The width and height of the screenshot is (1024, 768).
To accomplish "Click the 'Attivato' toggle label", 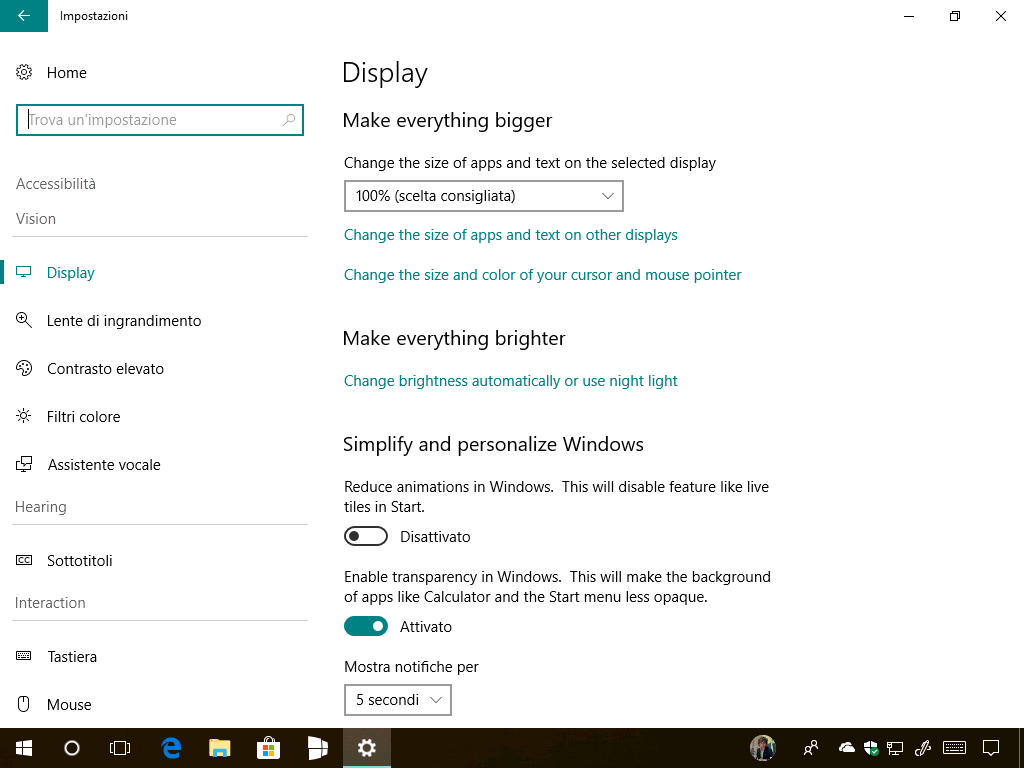I will 426,627.
